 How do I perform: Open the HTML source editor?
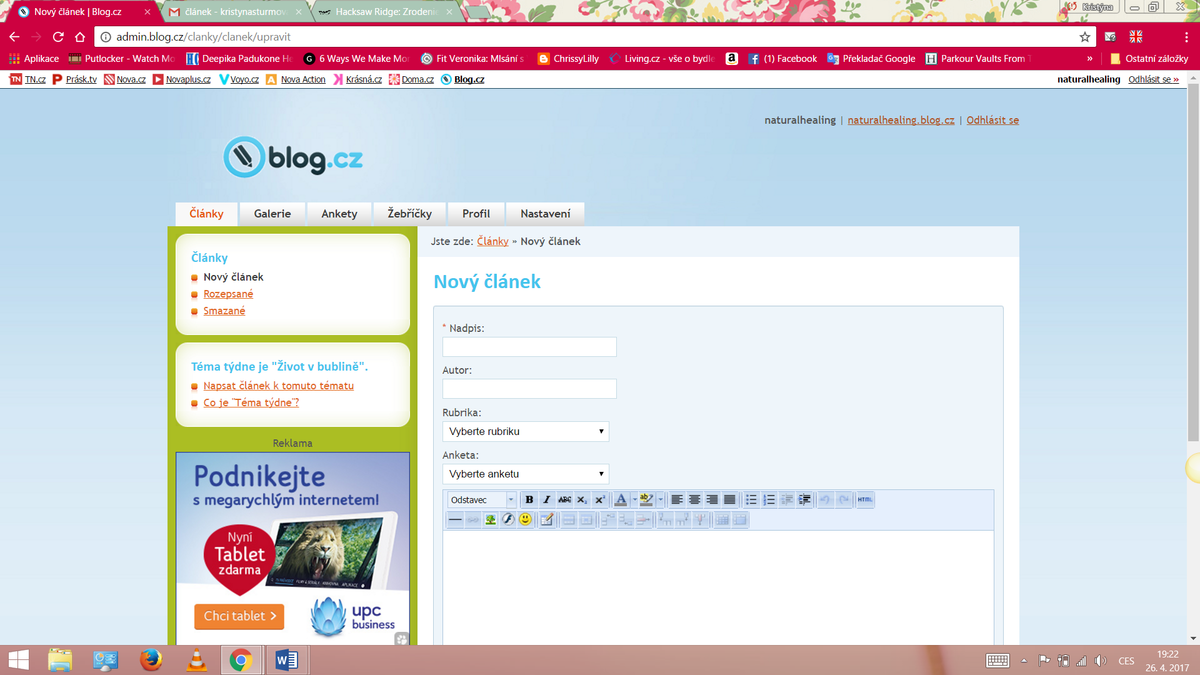point(865,500)
